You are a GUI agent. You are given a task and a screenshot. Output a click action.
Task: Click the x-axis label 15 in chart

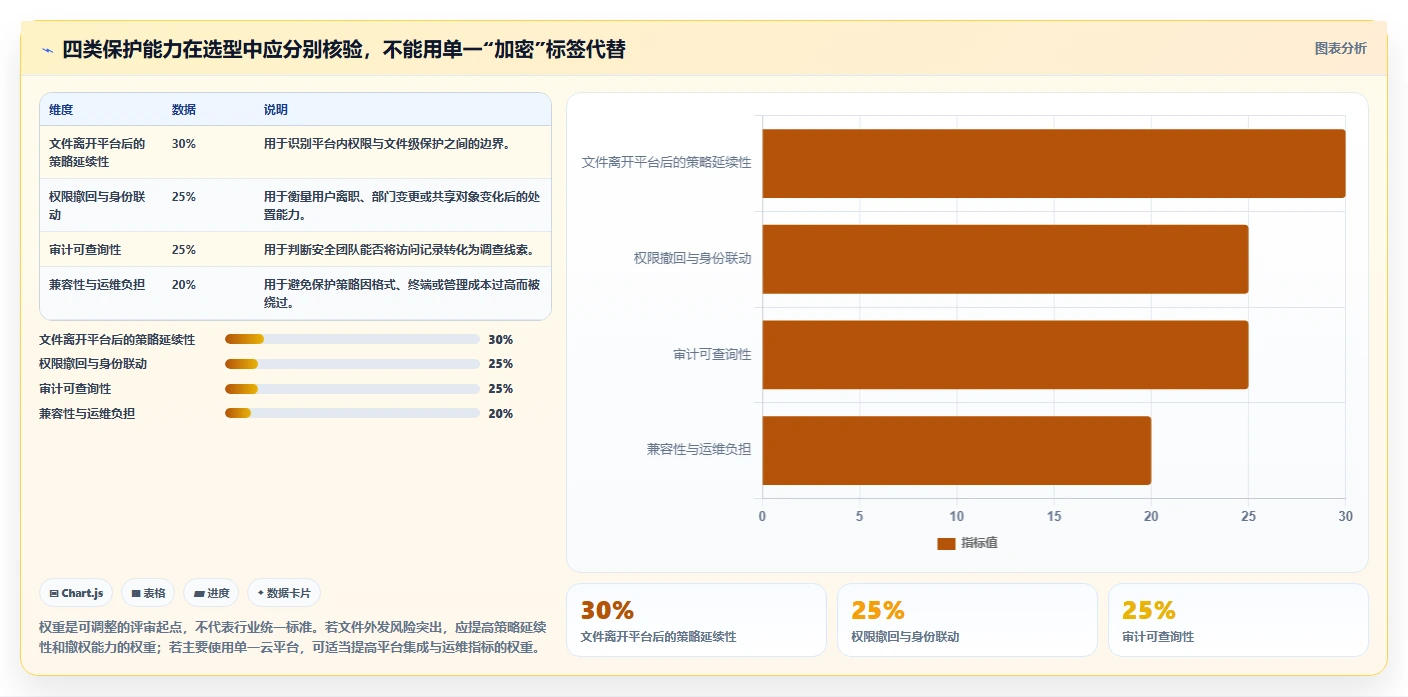click(1054, 516)
